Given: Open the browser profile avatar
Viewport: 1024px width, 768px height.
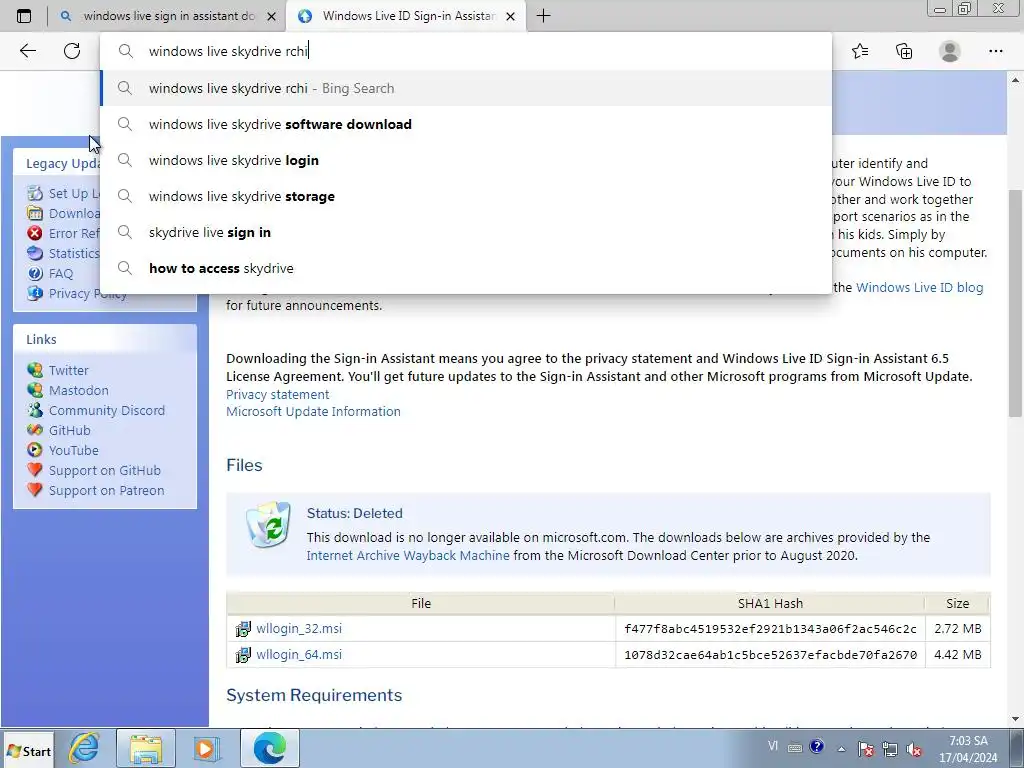Looking at the screenshot, I should point(950,51).
